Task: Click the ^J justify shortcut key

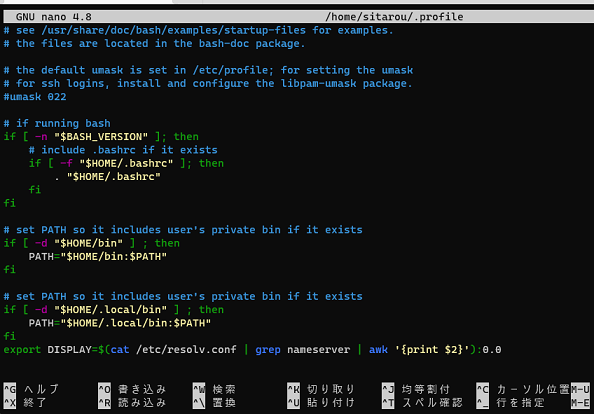Action: [388, 389]
